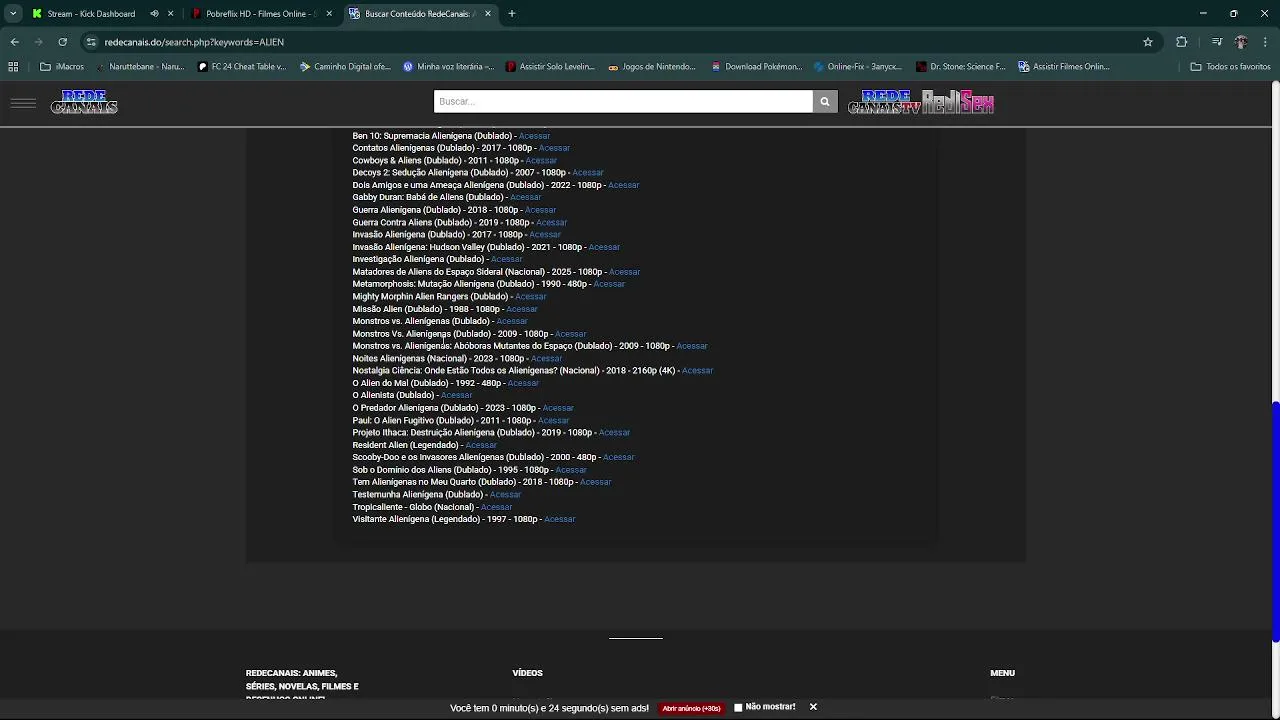The width and height of the screenshot is (1280, 720).
Task: Select the text 'Testemunha Alienígena (Dublado)'
Action: pos(417,494)
